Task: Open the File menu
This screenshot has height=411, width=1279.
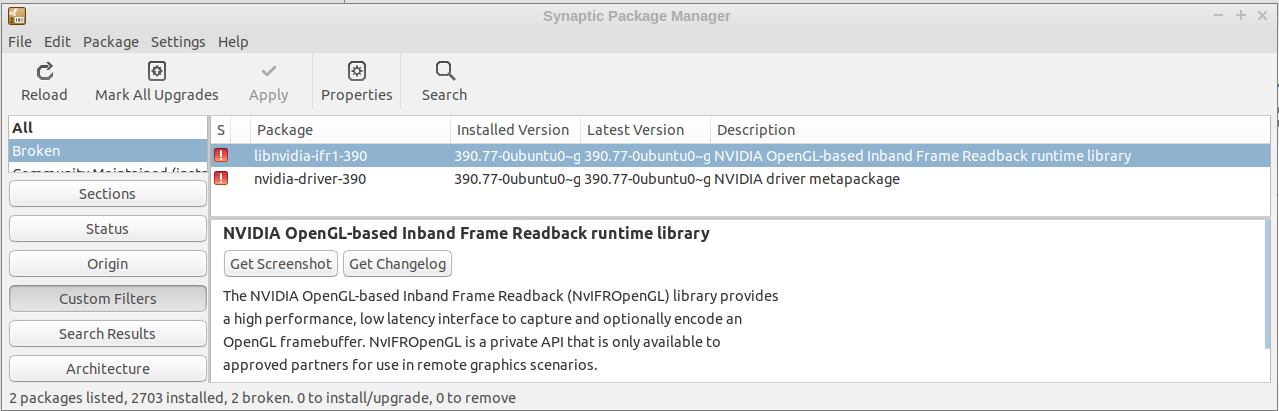Action: [20, 42]
